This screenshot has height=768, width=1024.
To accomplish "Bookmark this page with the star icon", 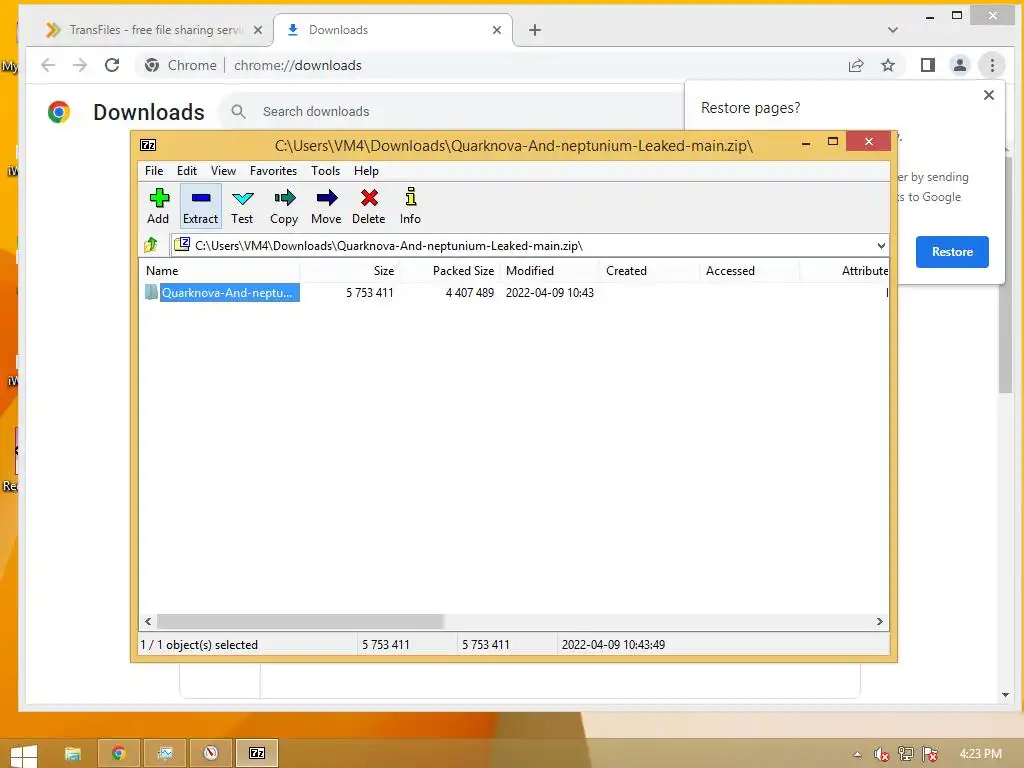I will (x=888, y=65).
